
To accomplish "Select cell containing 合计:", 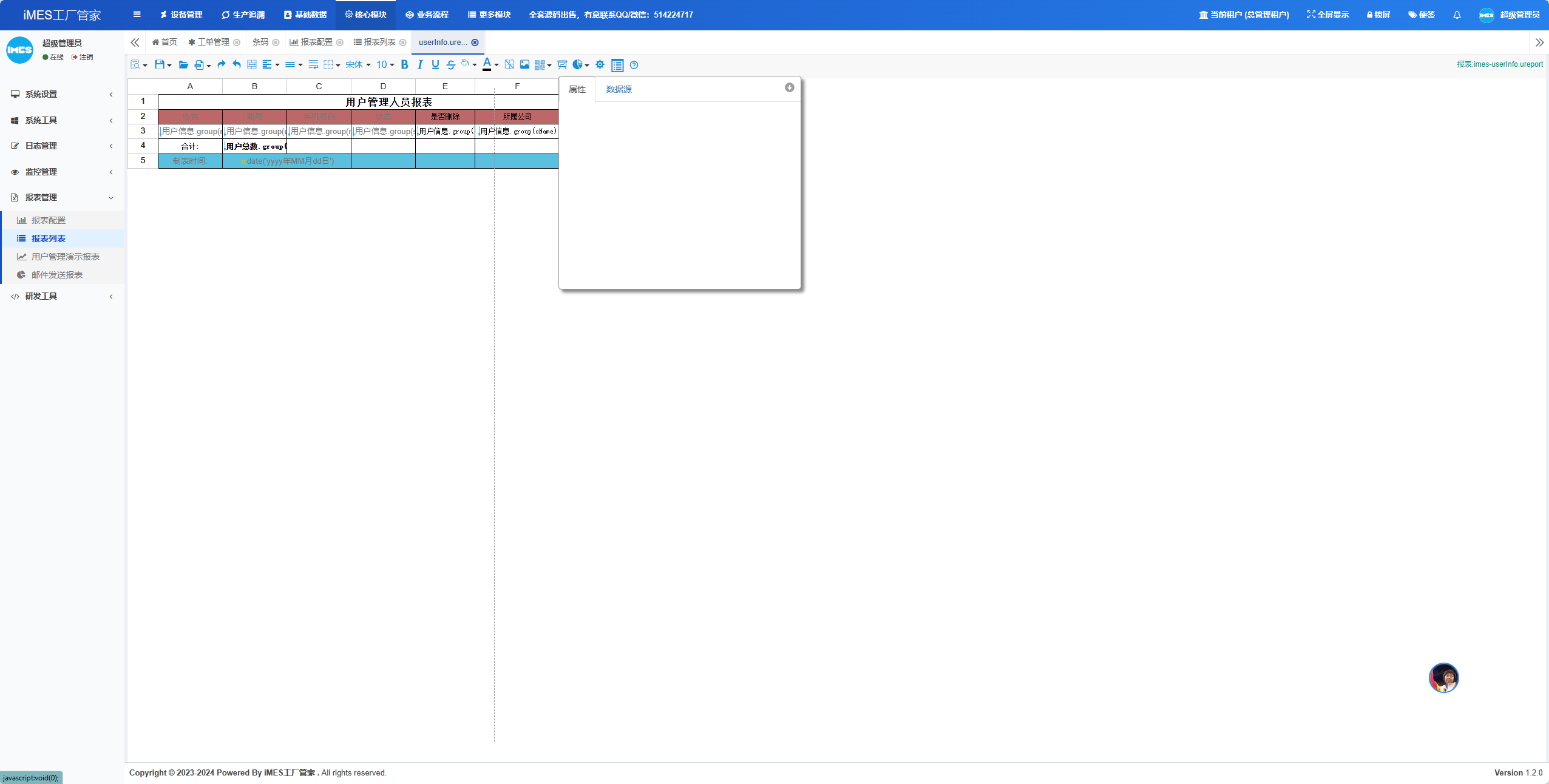I will [x=189, y=146].
